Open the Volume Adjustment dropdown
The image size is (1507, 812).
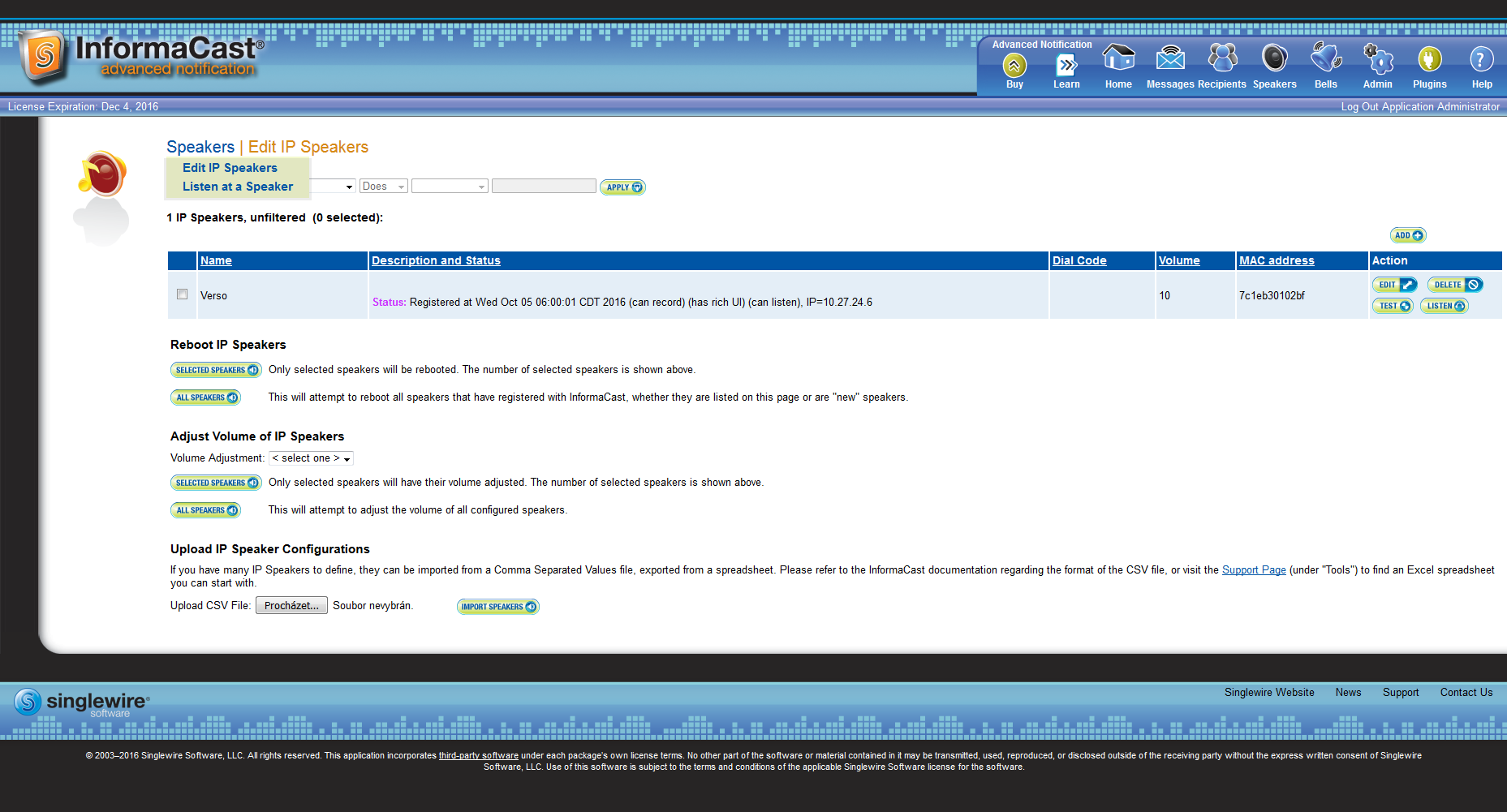click(311, 458)
